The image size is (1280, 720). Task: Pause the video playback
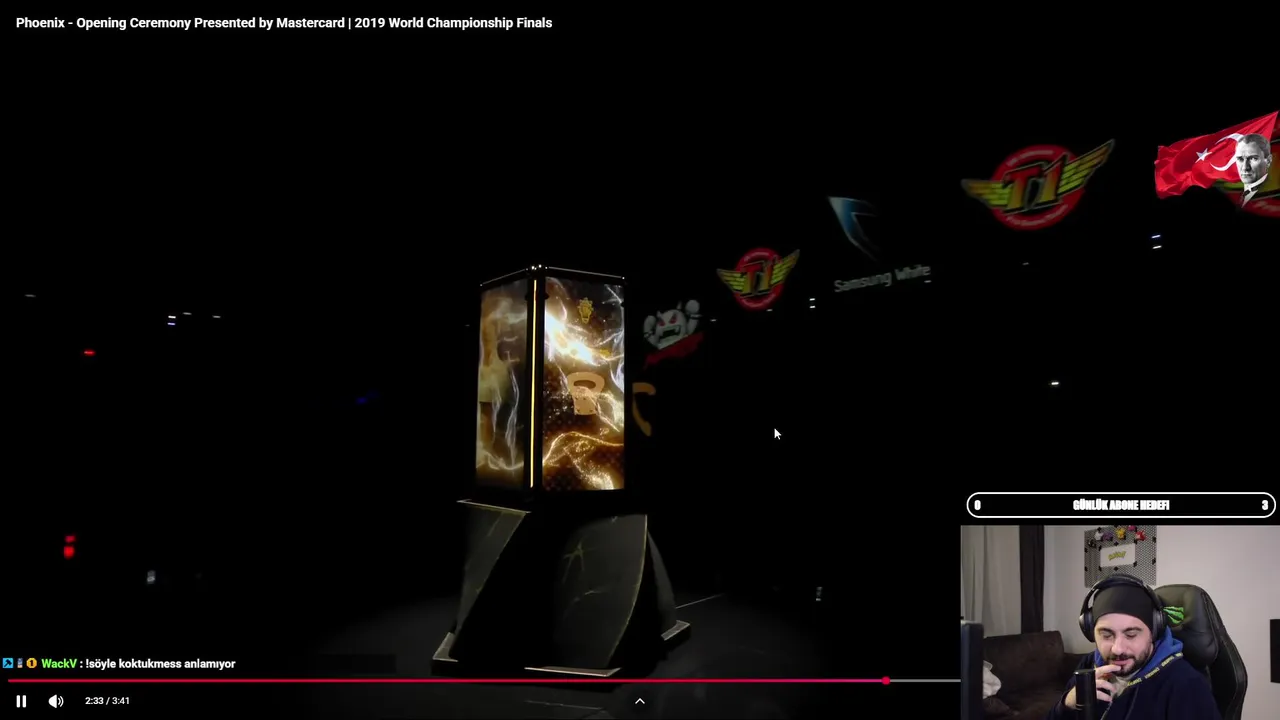[x=21, y=701]
